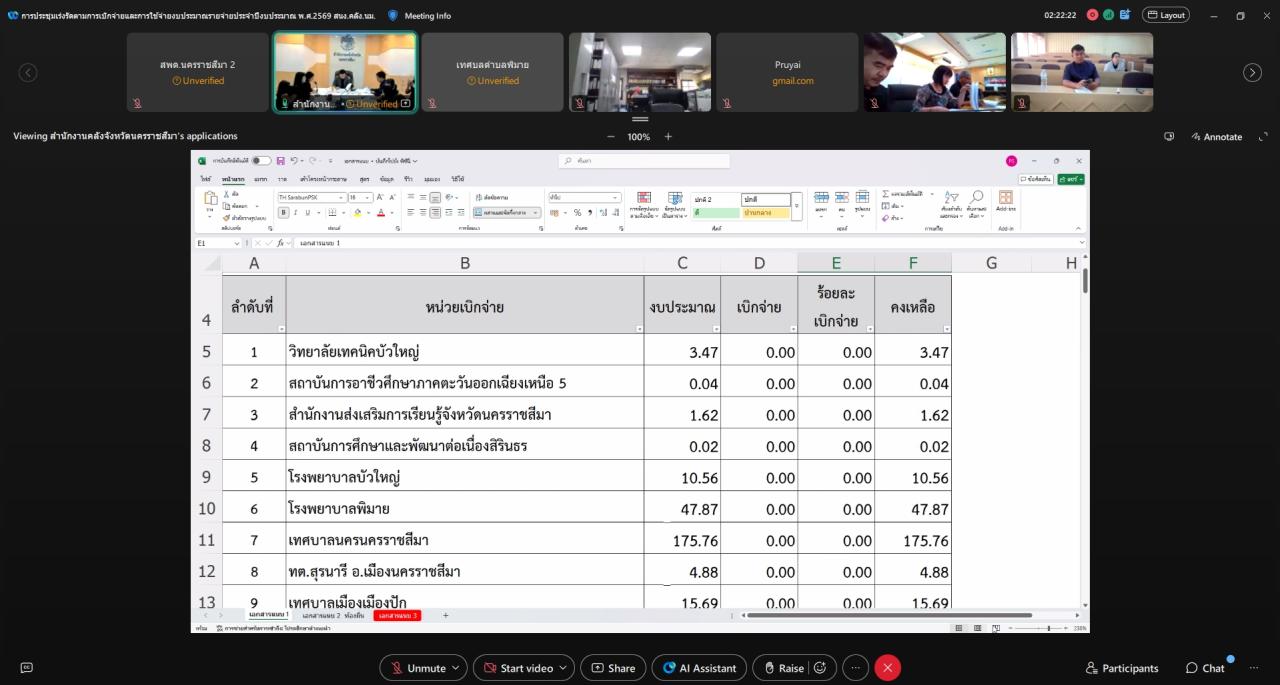Click the Annotate tool above the shared screen
The image size is (1280, 685).
(1217, 136)
